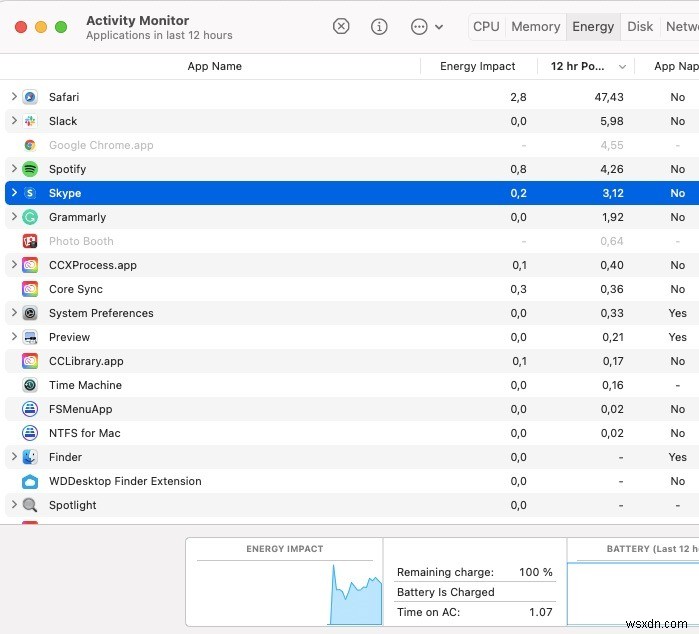This screenshot has height=634, width=699.
Task: Open the Disk tab
Action: pyautogui.click(x=640, y=26)
